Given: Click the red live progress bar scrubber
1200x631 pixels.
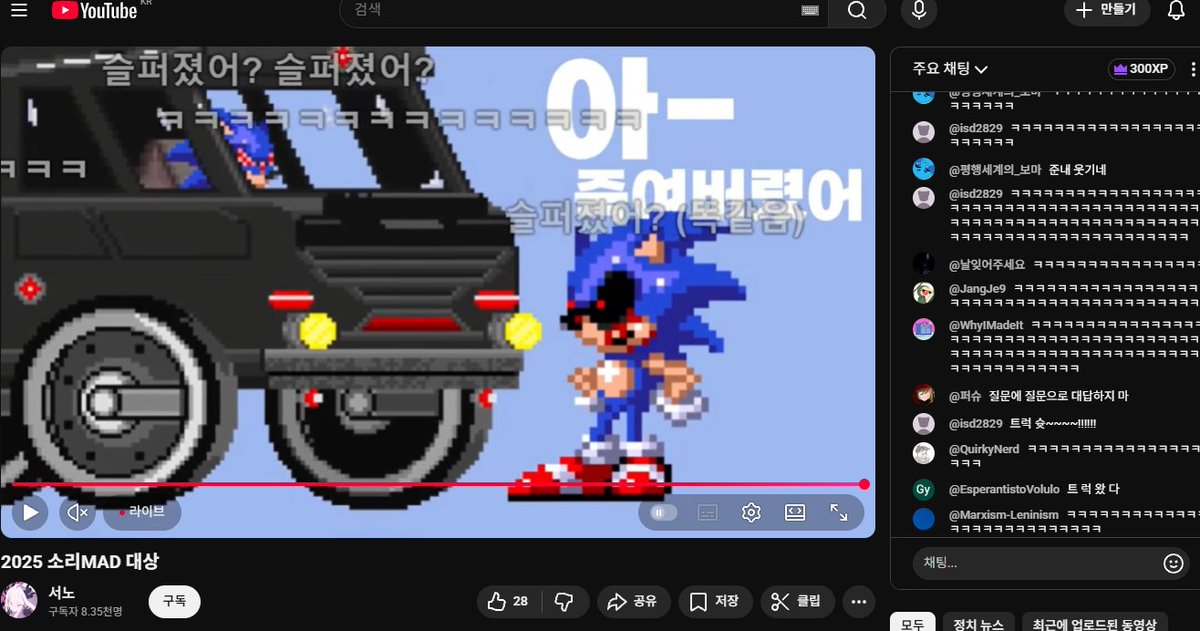Looking at the screenshot, I should coord(863,483).
